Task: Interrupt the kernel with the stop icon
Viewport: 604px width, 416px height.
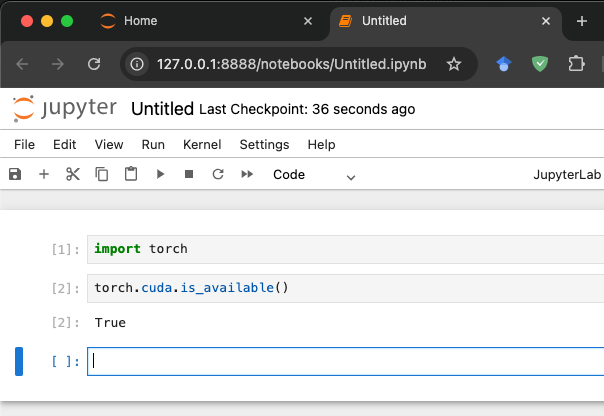Action: click(189, 174)
